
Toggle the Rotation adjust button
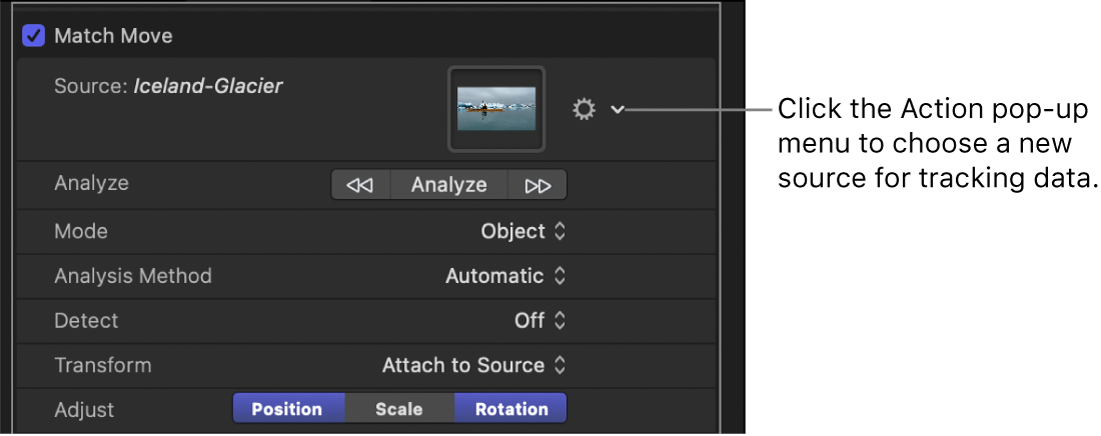point(511,409)
